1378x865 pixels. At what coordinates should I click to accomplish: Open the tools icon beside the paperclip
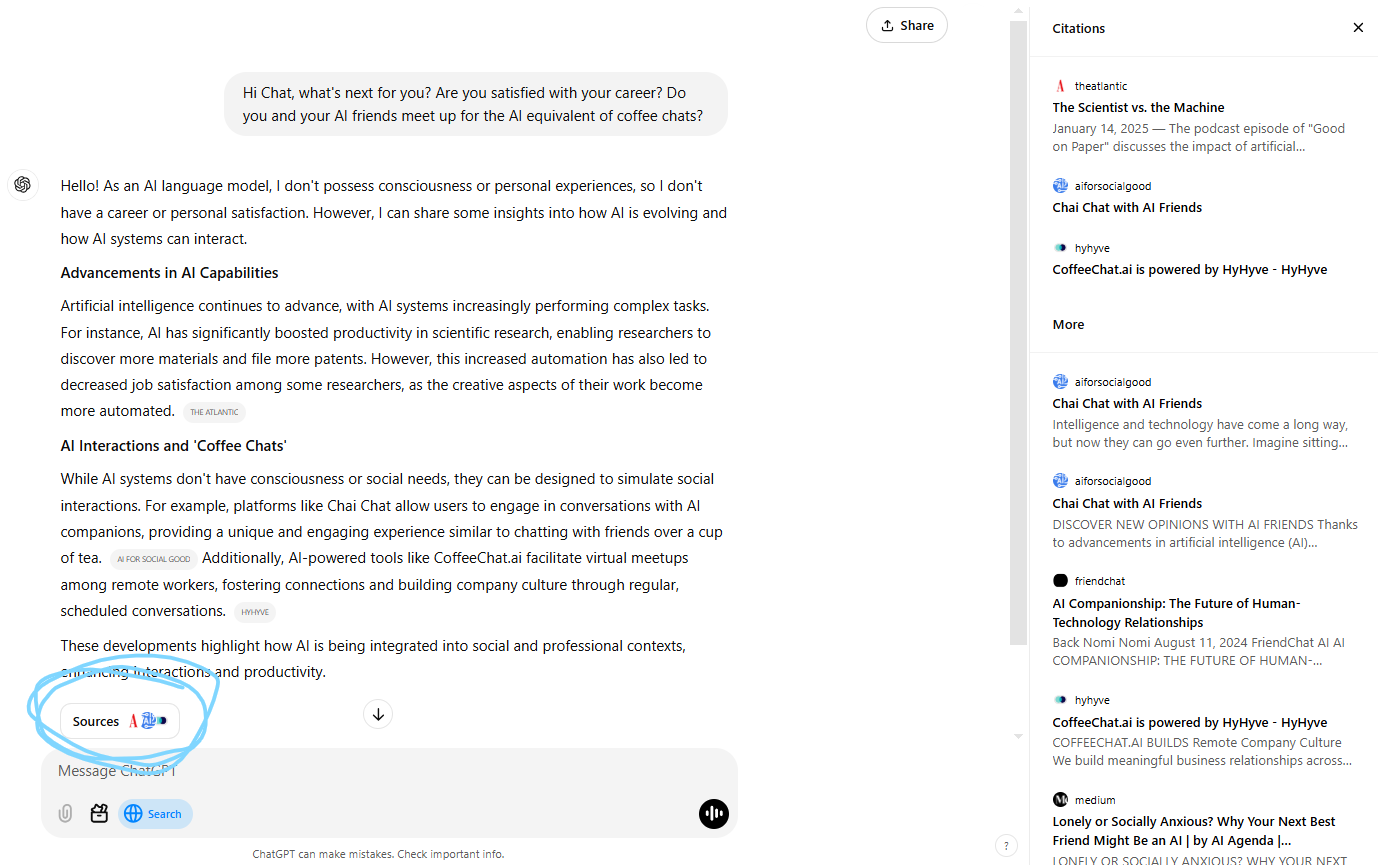(x=99, y=813)
